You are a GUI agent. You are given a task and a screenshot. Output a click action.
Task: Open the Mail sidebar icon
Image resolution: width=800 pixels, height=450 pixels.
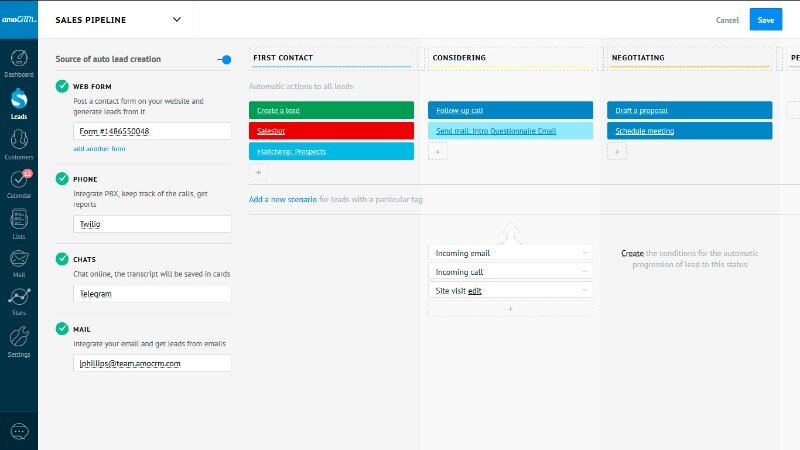click(x=18, y=260)
